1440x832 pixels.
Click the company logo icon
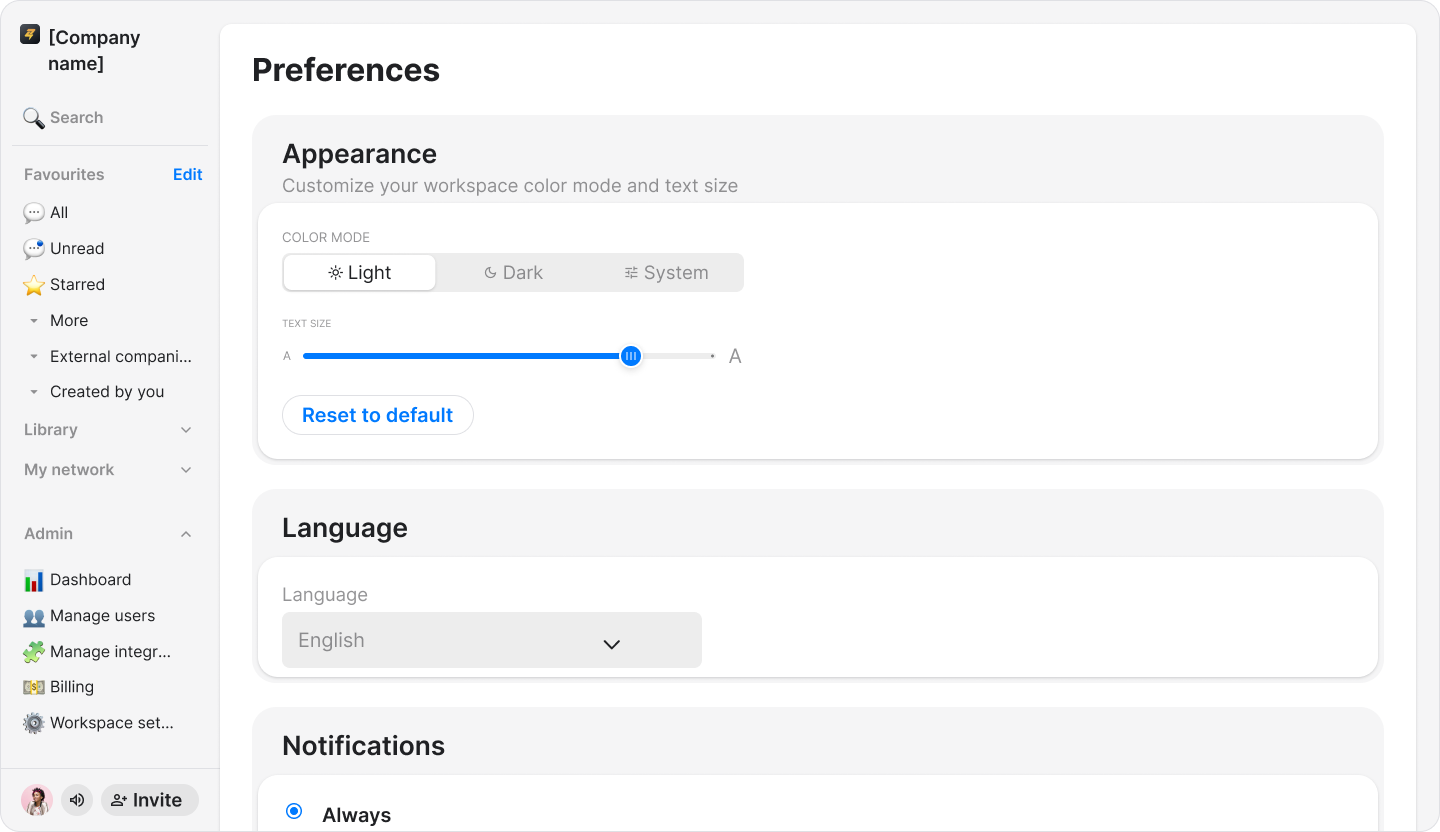point(30,34)
